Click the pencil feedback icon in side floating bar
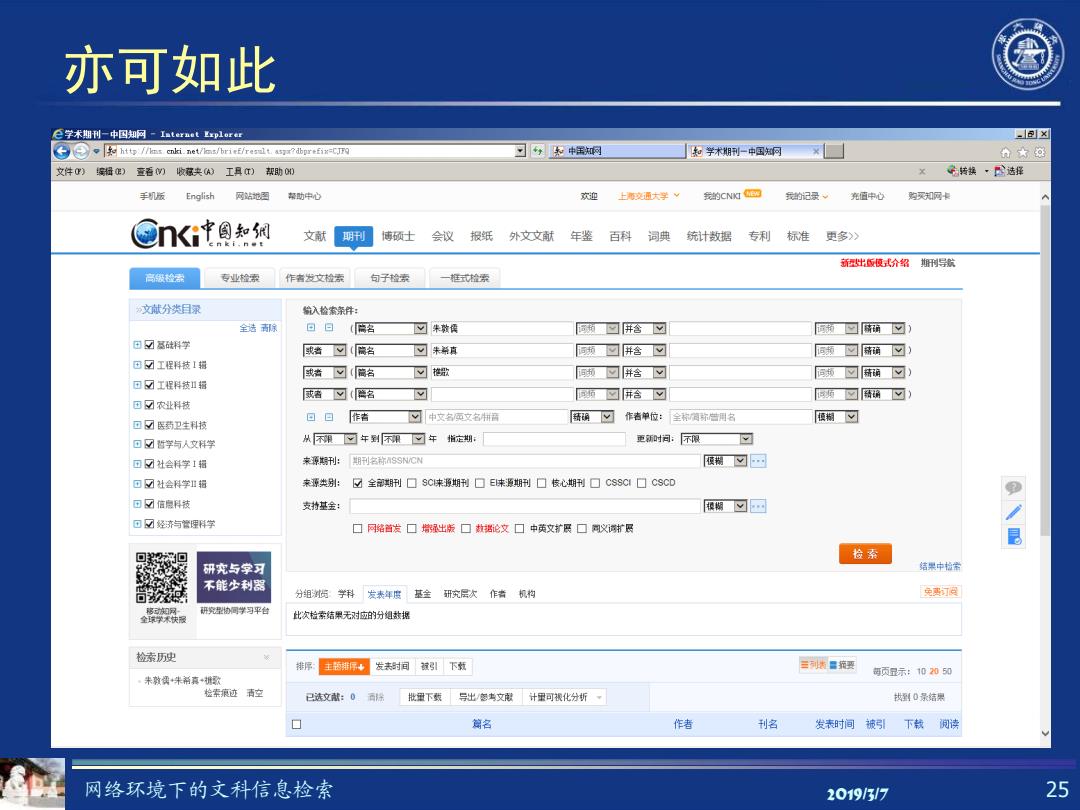 [x=1013, y=512]
